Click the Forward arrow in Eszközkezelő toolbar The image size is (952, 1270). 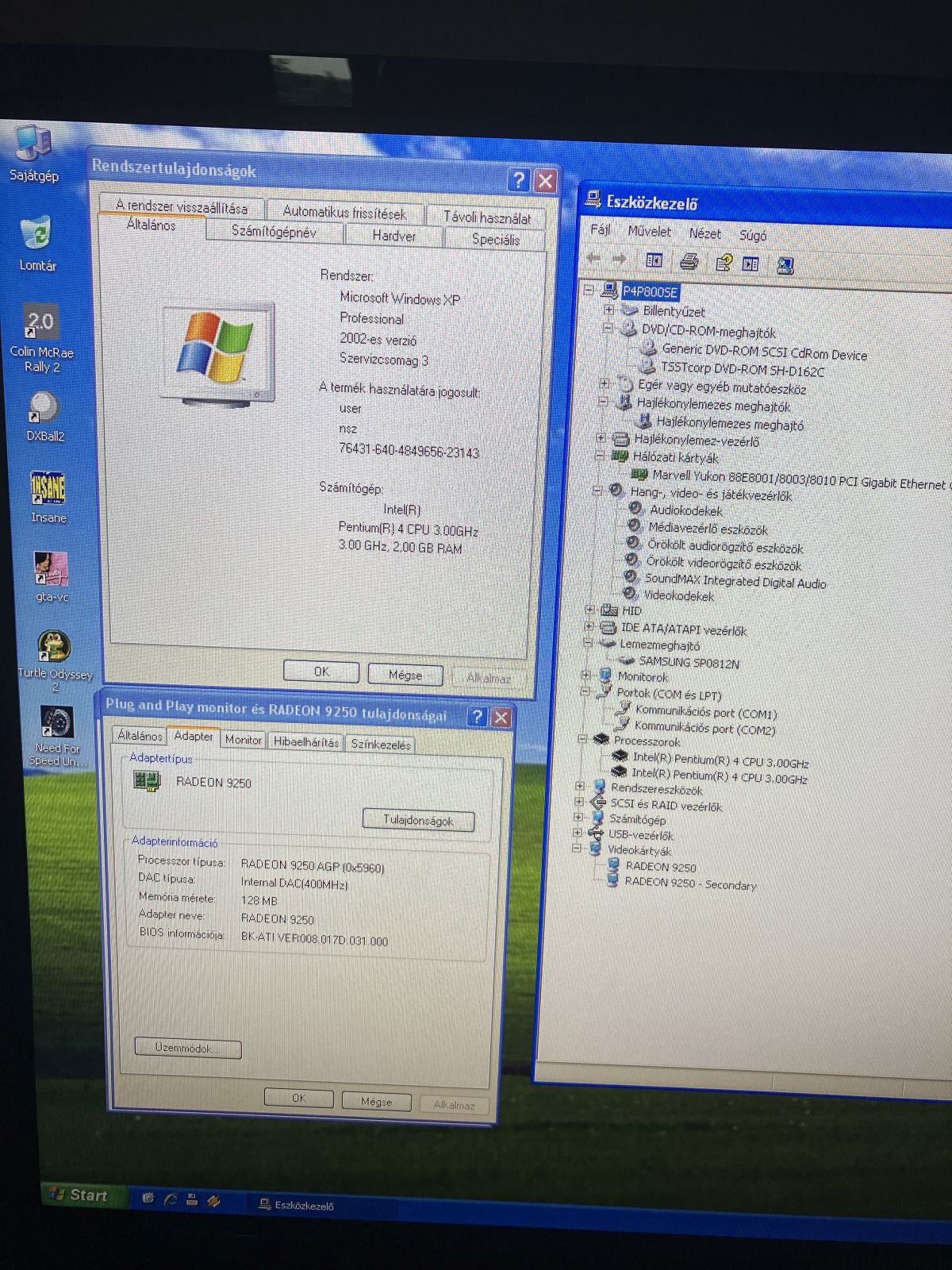[x=620, y=259]
